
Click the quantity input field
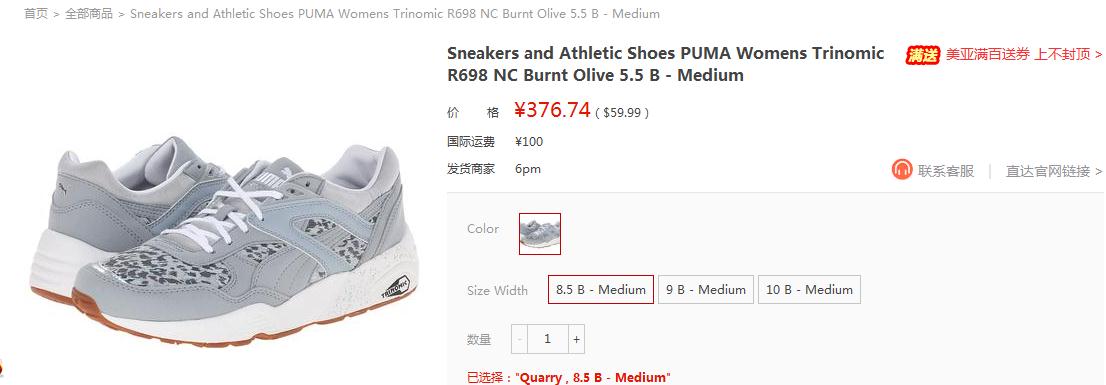[x=548, y=339]
